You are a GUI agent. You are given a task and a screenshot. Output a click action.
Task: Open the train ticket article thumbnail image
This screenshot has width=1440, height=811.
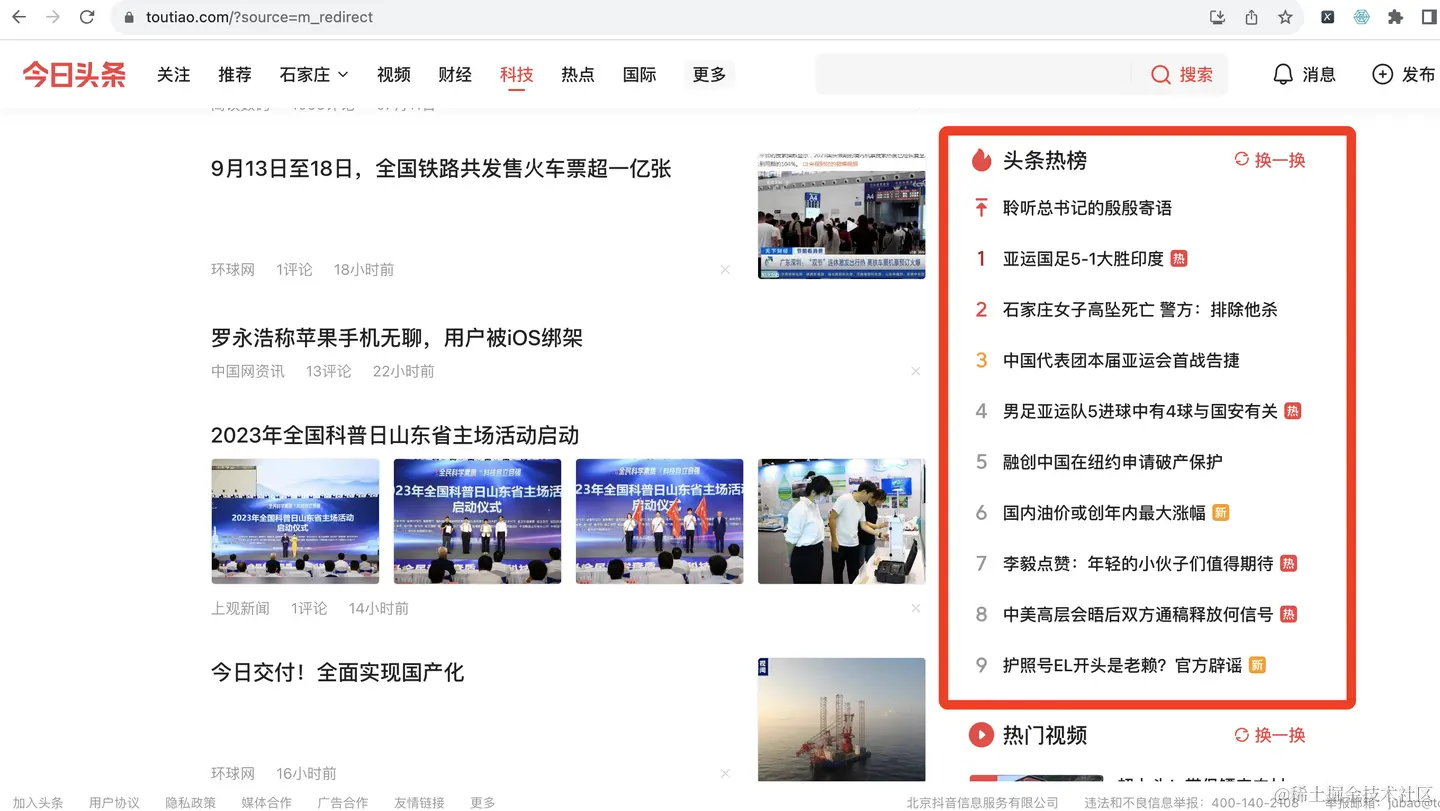point(841,216)
